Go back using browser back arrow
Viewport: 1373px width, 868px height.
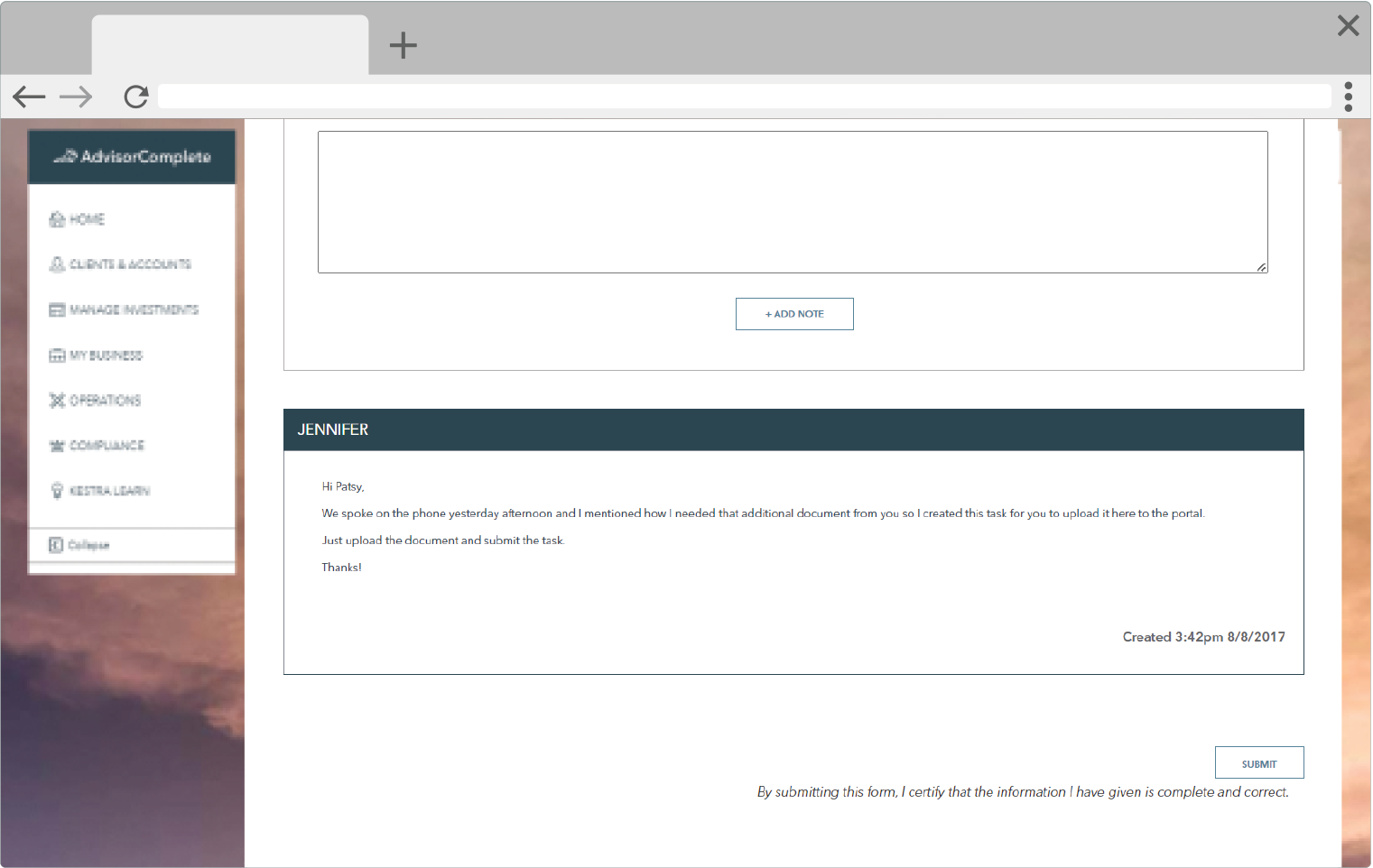click(x=29, y=97)
